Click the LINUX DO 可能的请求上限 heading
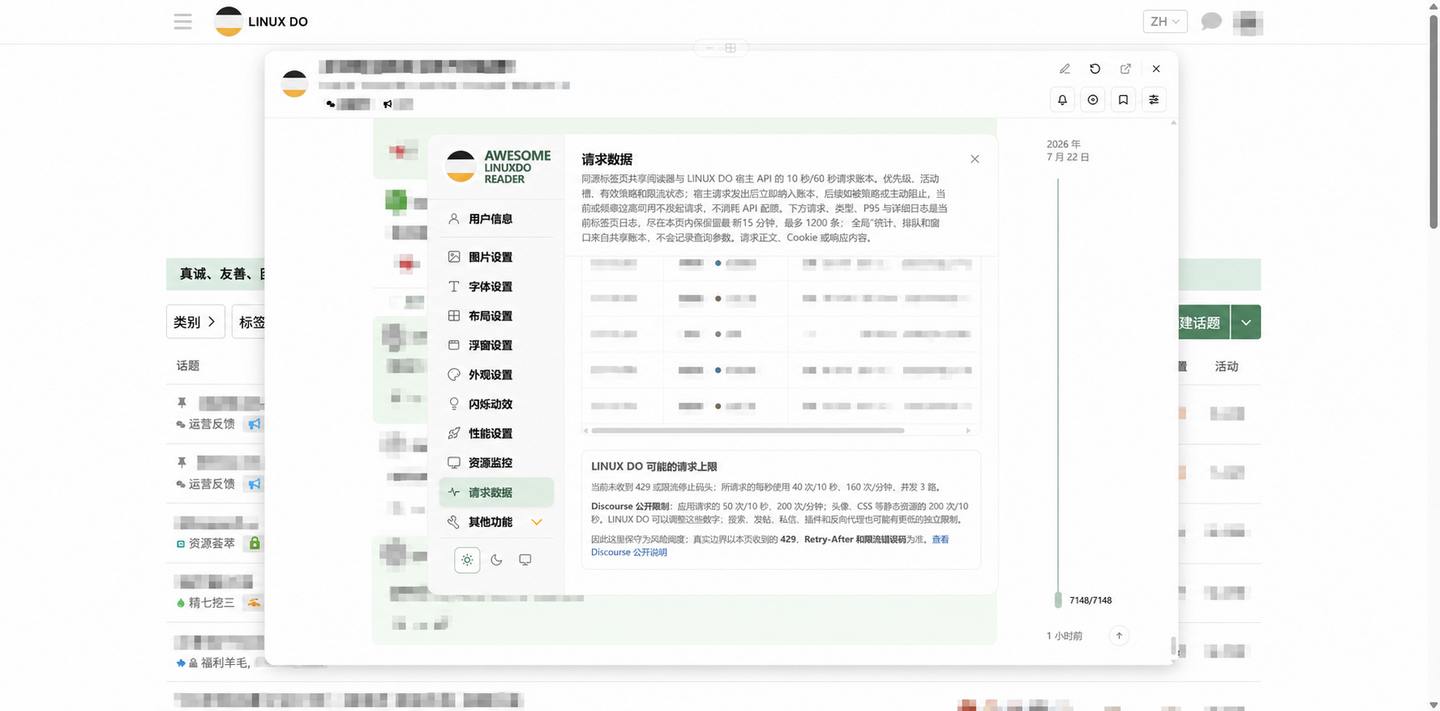1440x711 pixels. [654, 467]
